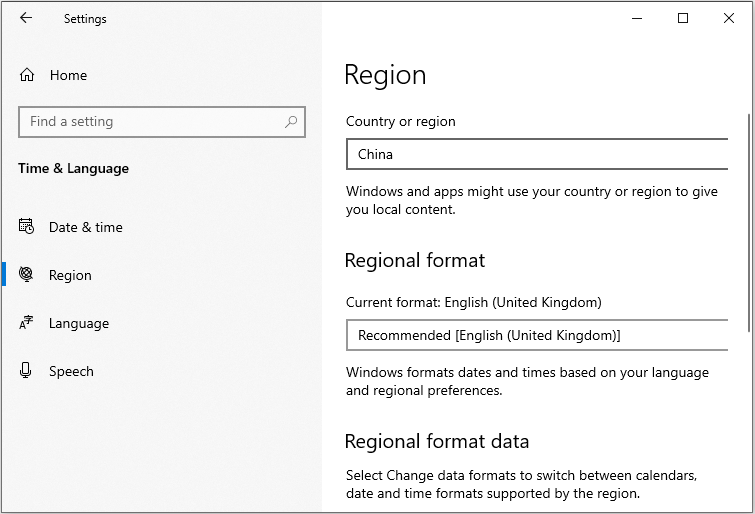Click the back arrow in the title bar
Image resolution: width=755 pixels, height=514 pixels.
click(26, 18)
